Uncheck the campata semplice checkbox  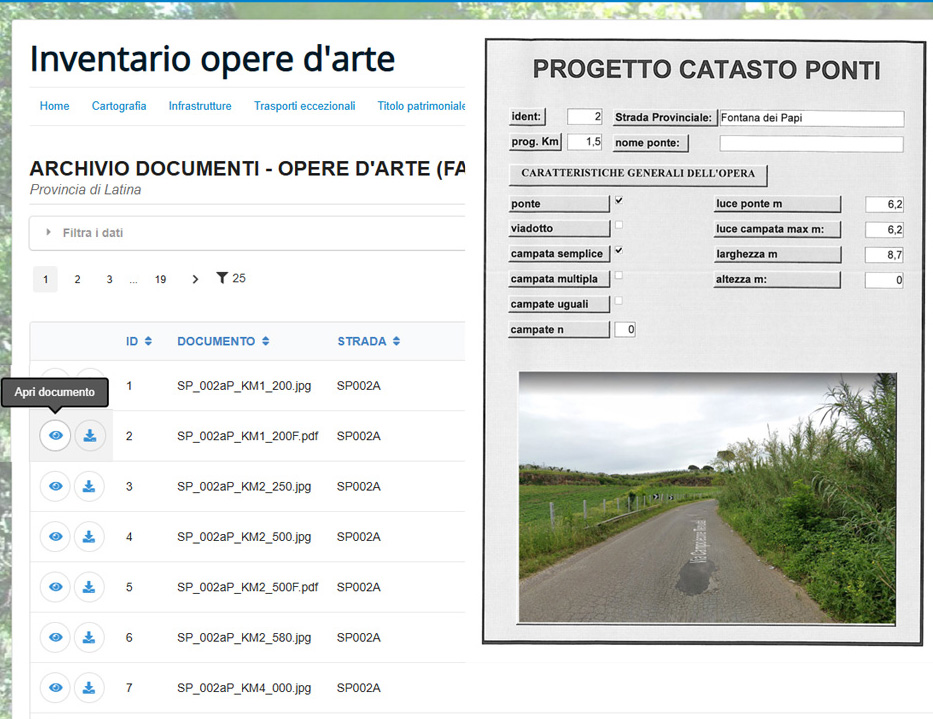point(618,250)
